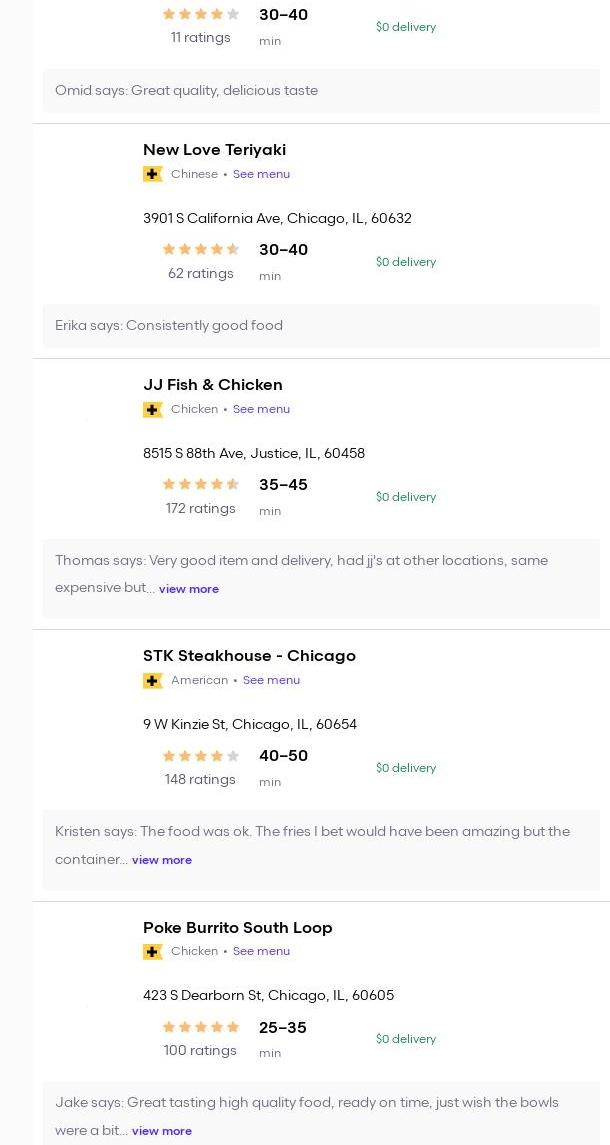Image resolution: width=610 pixels, height=1145 pixels.
Task: Click the five-star rating for Poke Burrito
Action: [x=201, y=1027]
